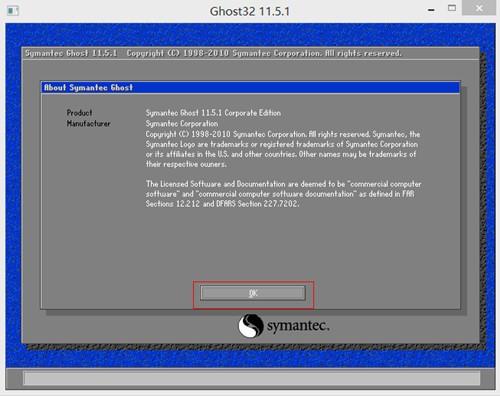500x396 pixels.
Task: Click the Ghost32 window system icon
Action: tap(13, 11)
